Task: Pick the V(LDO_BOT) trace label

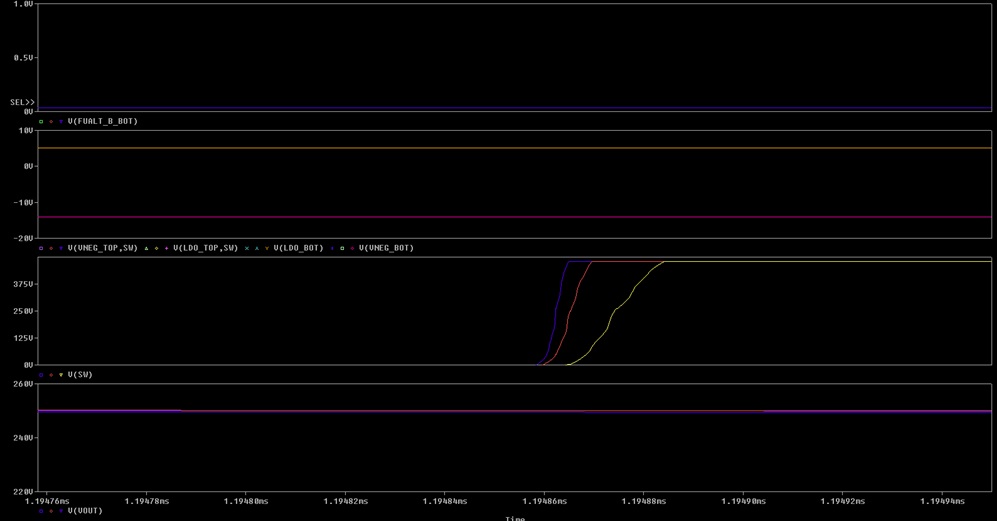Action: (298, 248)
